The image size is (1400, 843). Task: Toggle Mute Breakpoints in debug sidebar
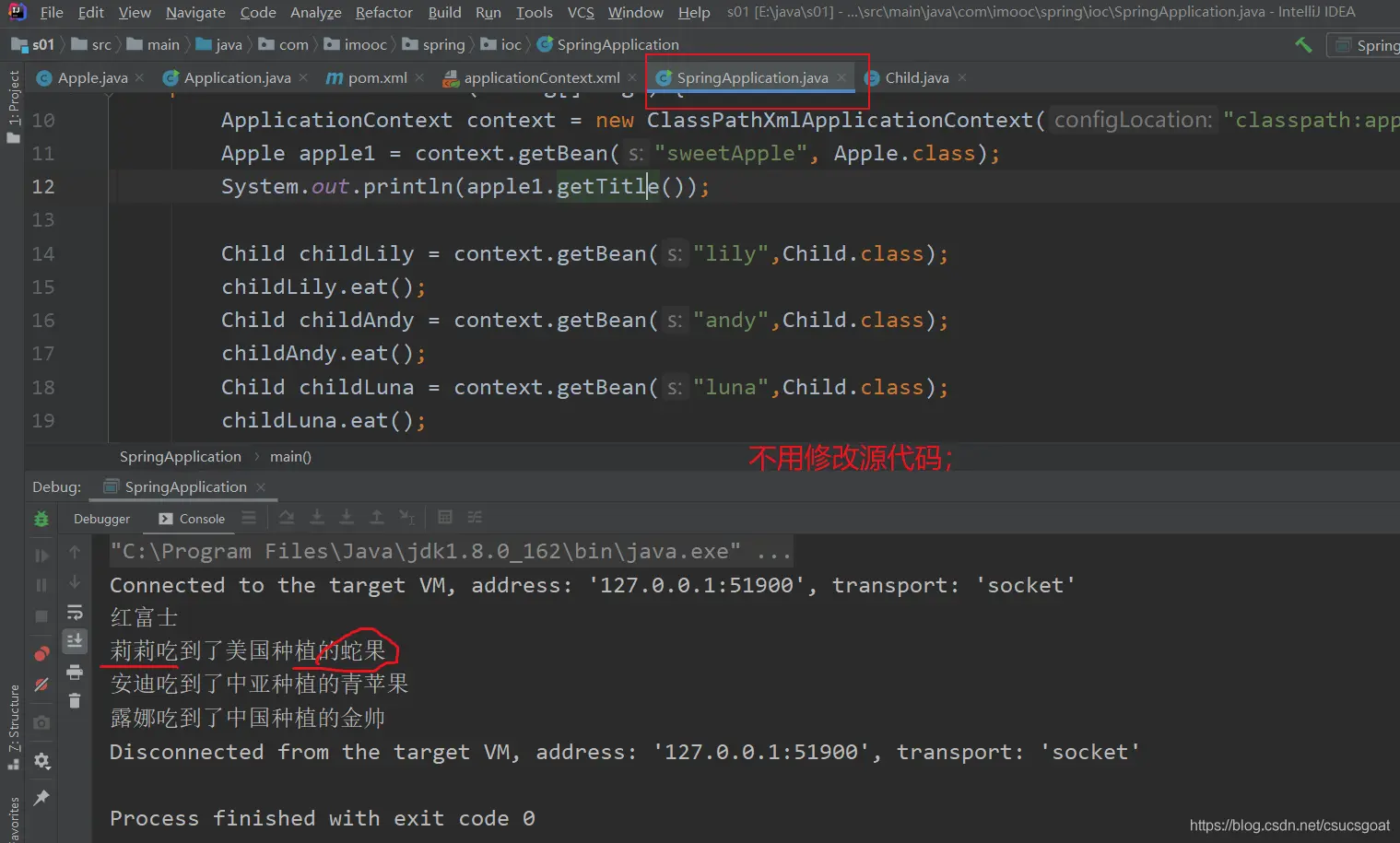(41, 685)
